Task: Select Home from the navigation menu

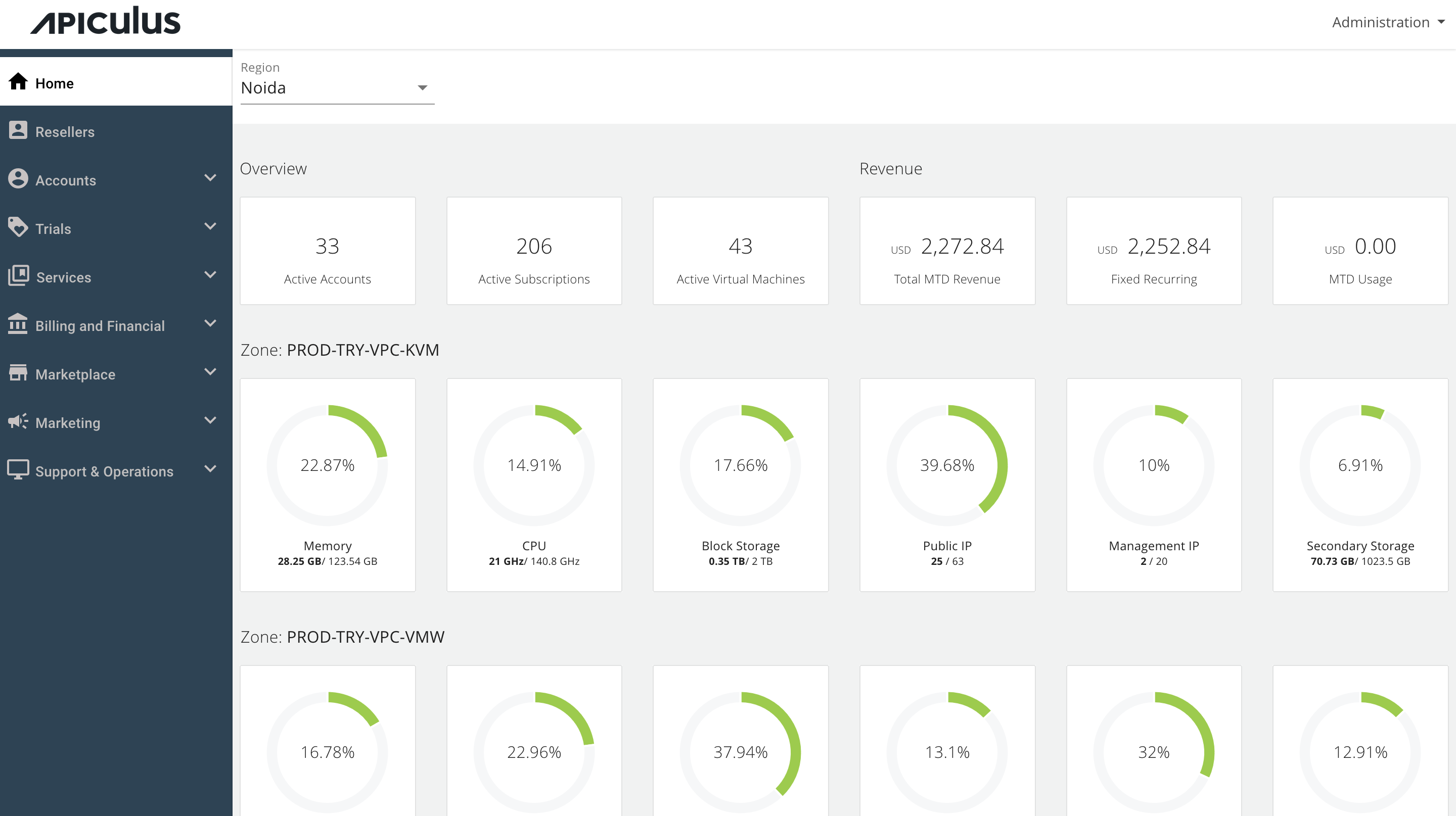Action: point(55,82)
